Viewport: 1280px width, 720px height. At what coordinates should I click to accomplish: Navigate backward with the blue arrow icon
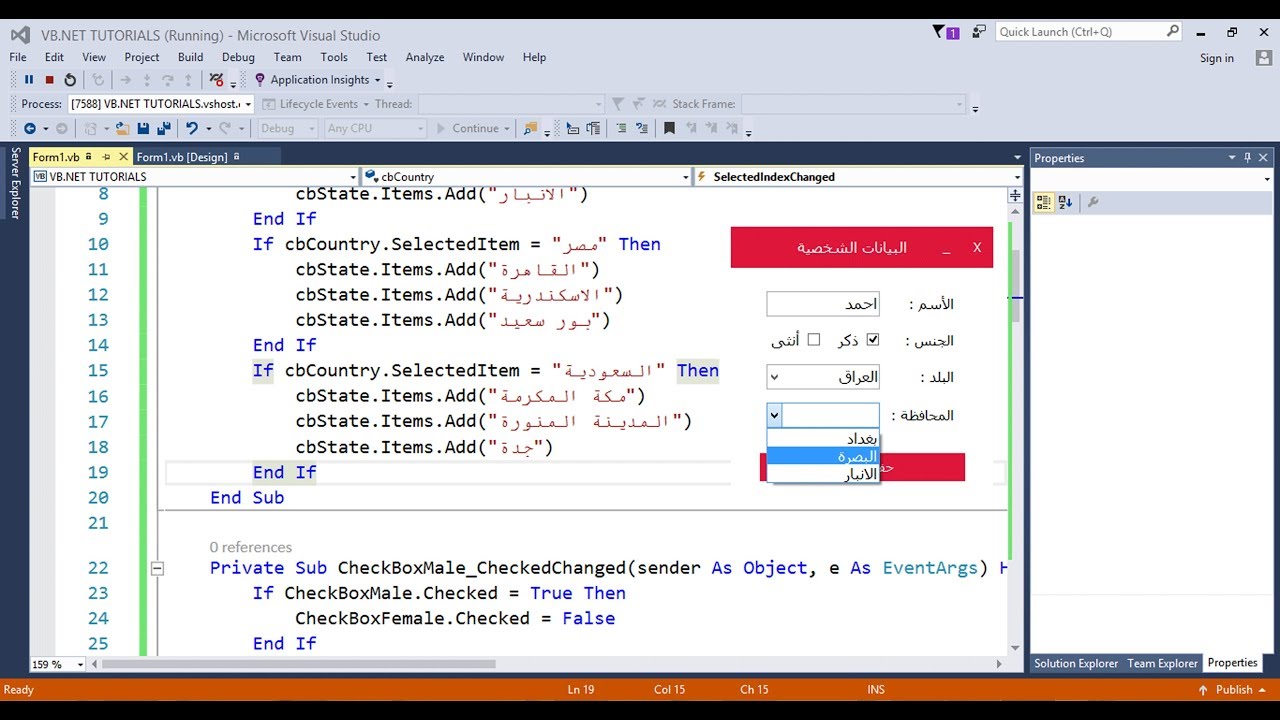(29, 128)
